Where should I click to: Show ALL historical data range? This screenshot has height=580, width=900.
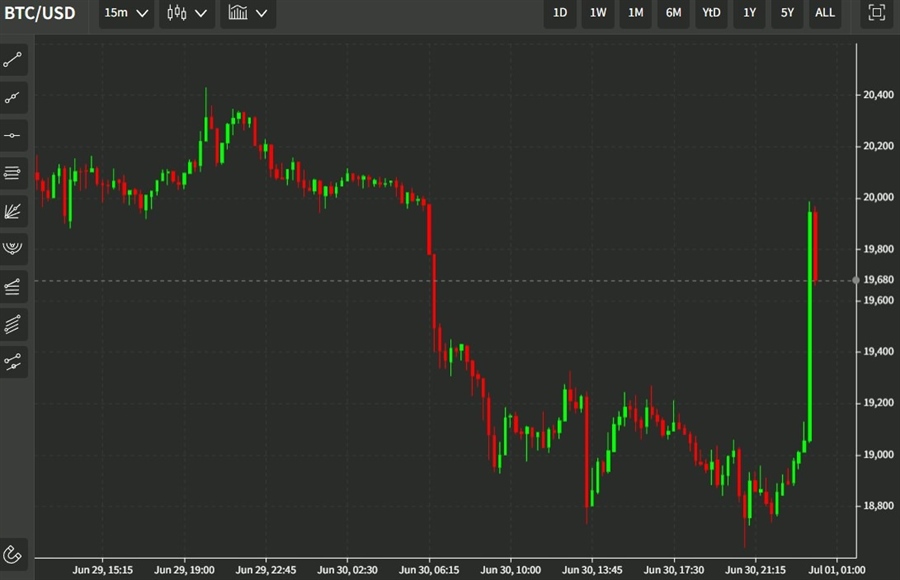point(825,13)
